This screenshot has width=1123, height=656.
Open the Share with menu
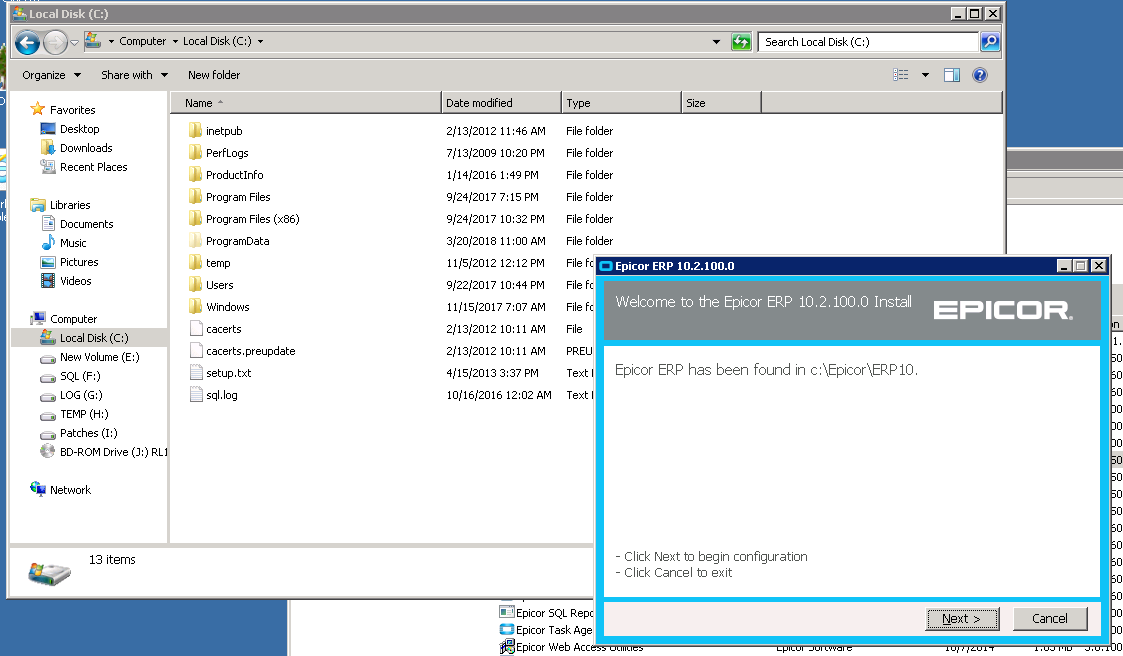pos(134,75)
